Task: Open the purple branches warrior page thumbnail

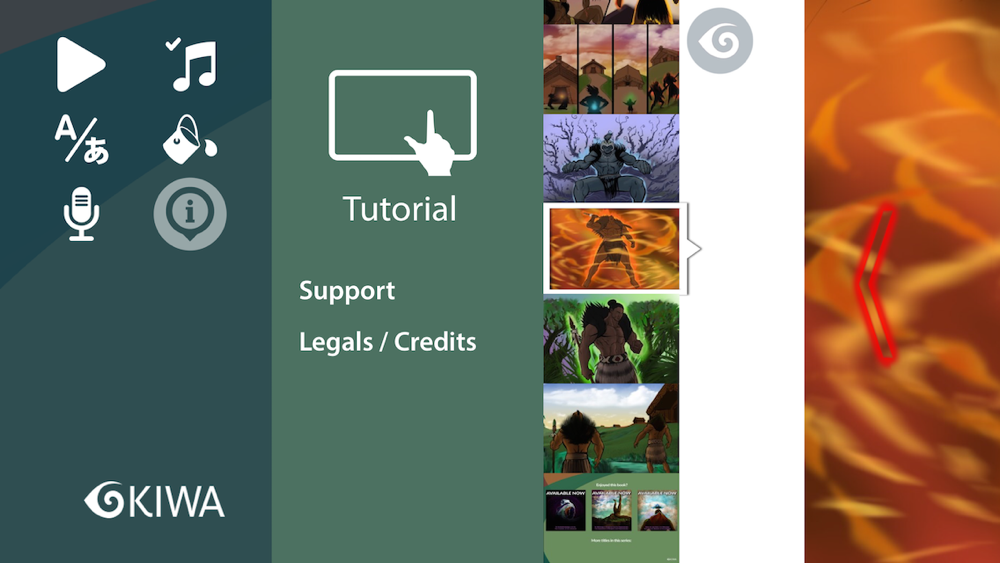Action: click(611, 159)
